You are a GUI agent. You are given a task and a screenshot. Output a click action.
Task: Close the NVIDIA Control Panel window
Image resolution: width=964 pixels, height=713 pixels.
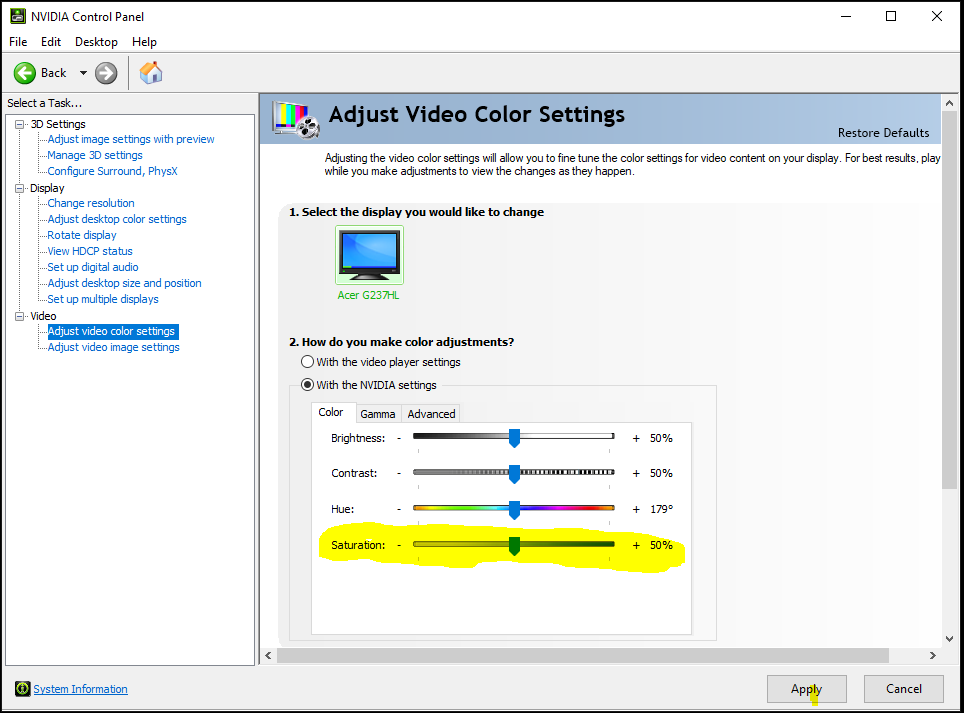(936, 17)
